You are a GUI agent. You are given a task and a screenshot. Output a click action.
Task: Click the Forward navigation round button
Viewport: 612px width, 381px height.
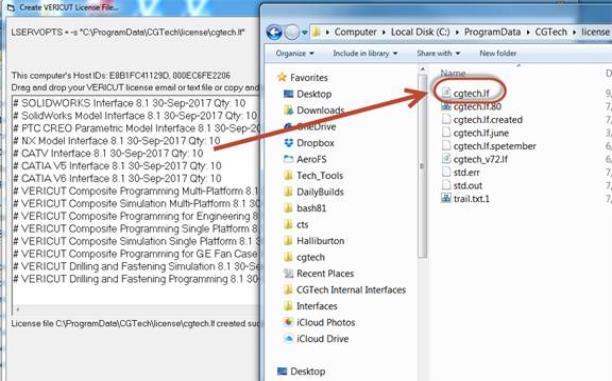point(292,32)
